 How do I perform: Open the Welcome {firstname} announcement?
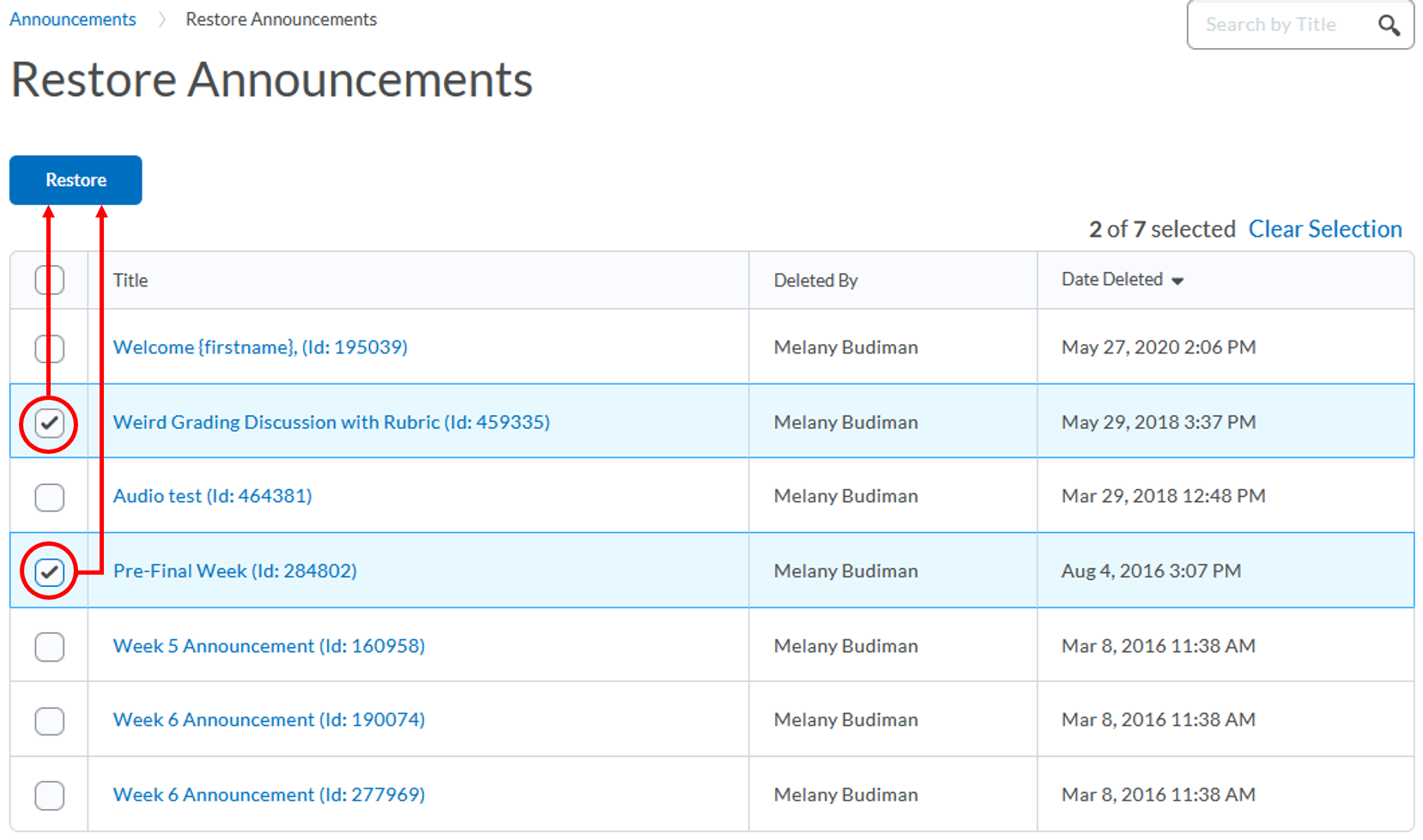[260, 348]
